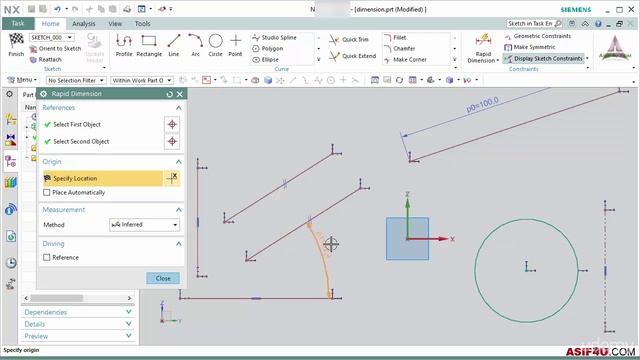Click the Finish sketch flag icon
Viewport: 640px width, 360px height.
[16, 40]
